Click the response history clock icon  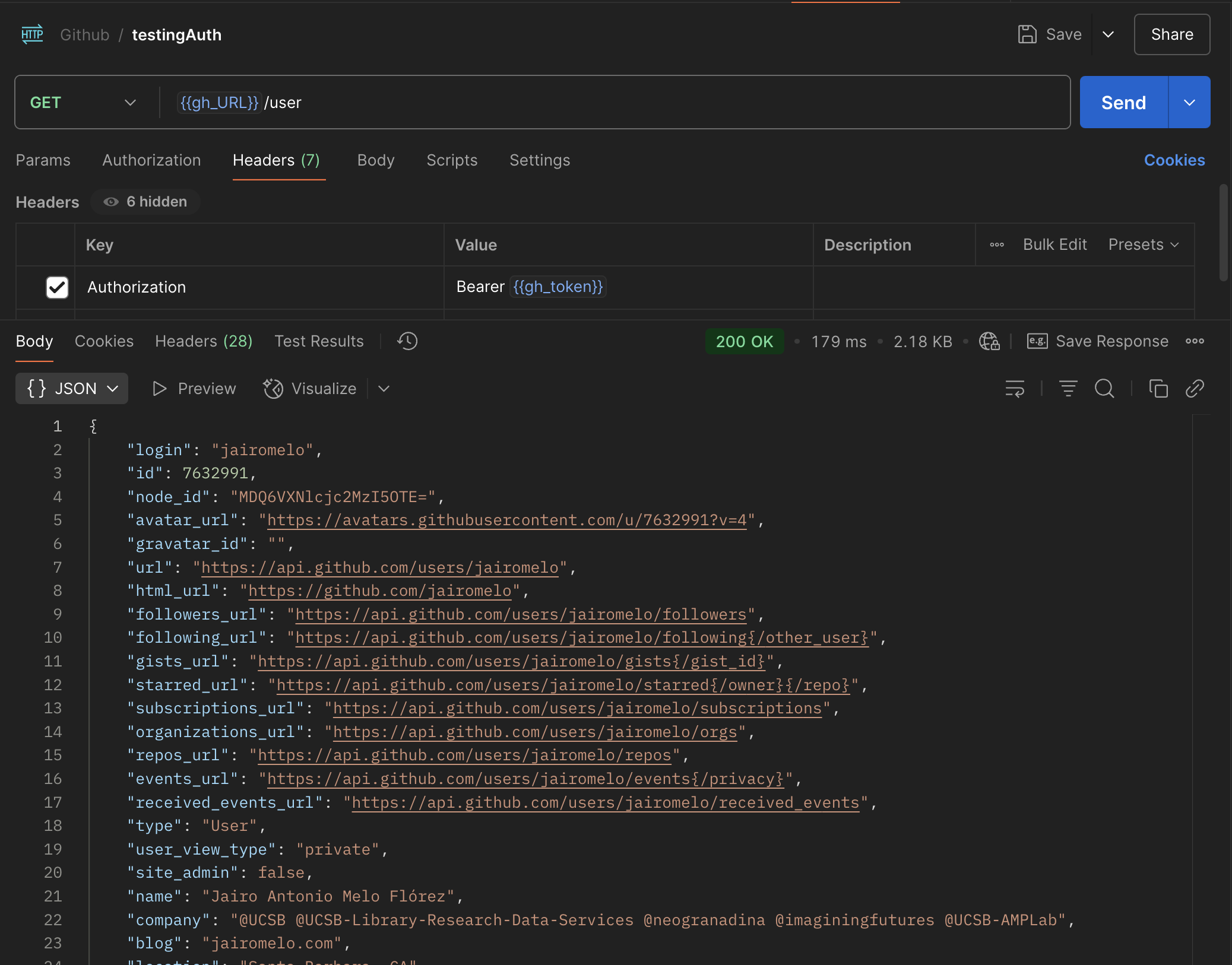click(x=407, y=341)
